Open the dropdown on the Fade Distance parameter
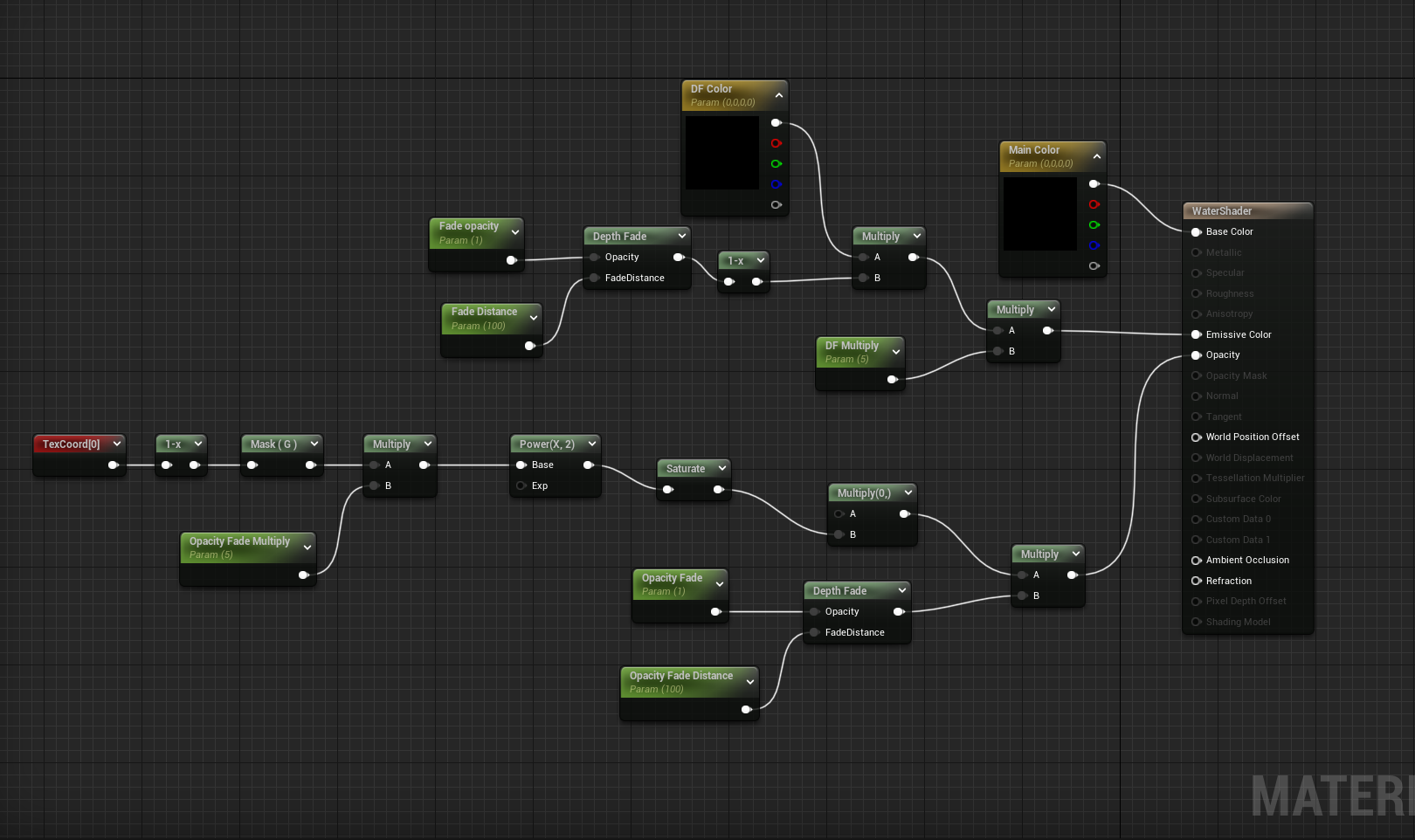This screenshot has height=840, width=1415. (534, 317)
